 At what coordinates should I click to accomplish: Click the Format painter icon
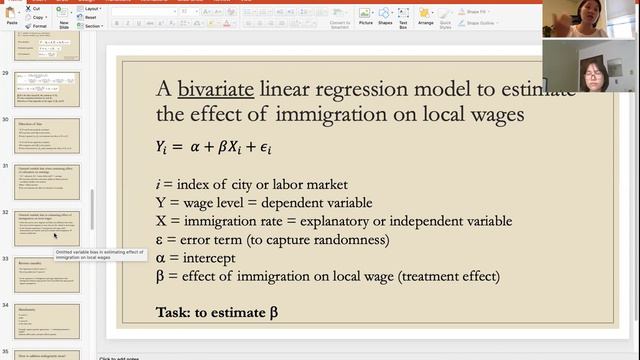(28, 26)
